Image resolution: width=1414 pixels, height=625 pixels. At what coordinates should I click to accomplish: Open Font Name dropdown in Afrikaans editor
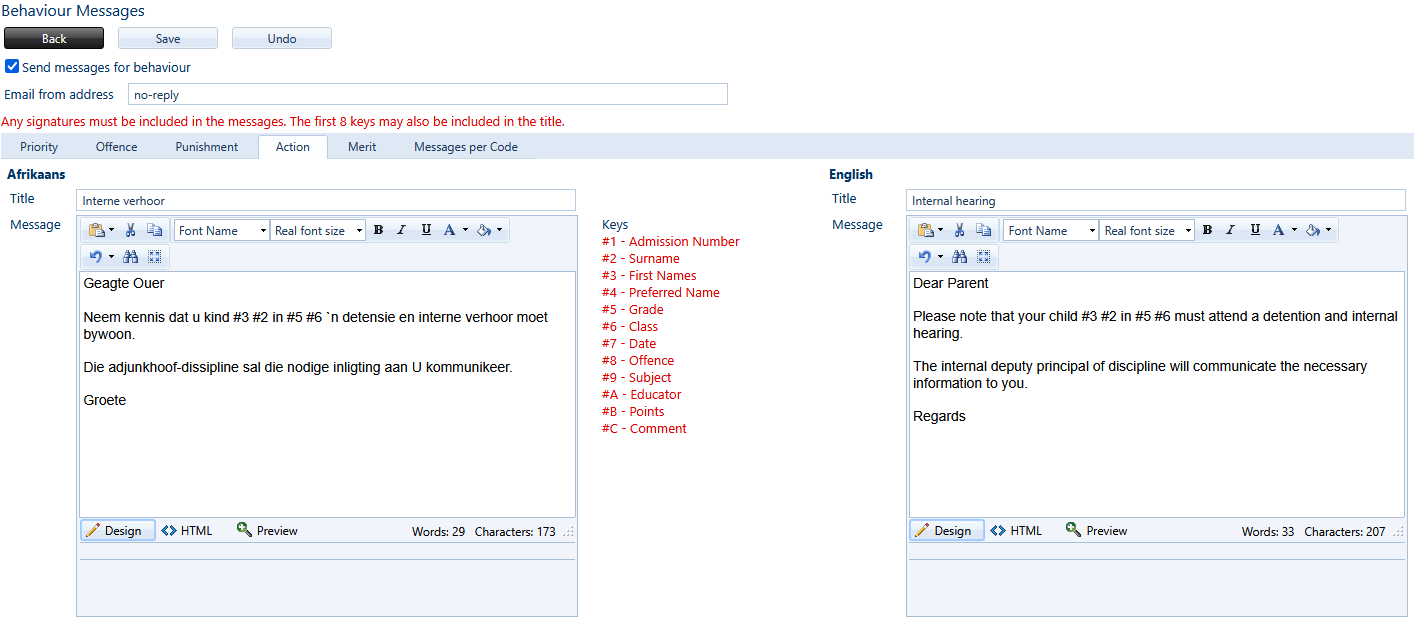click(x=222, y=230)
